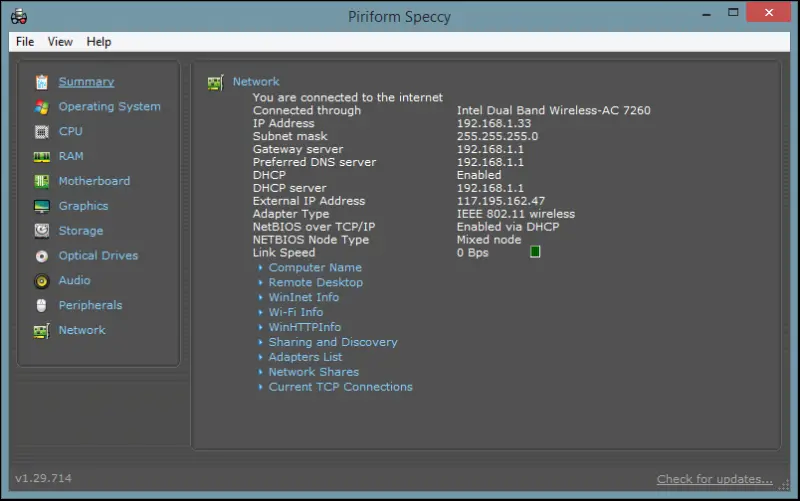Screen dimensions: 800x501
Task: Click the Adapters List label
Action: pos(305,357)
